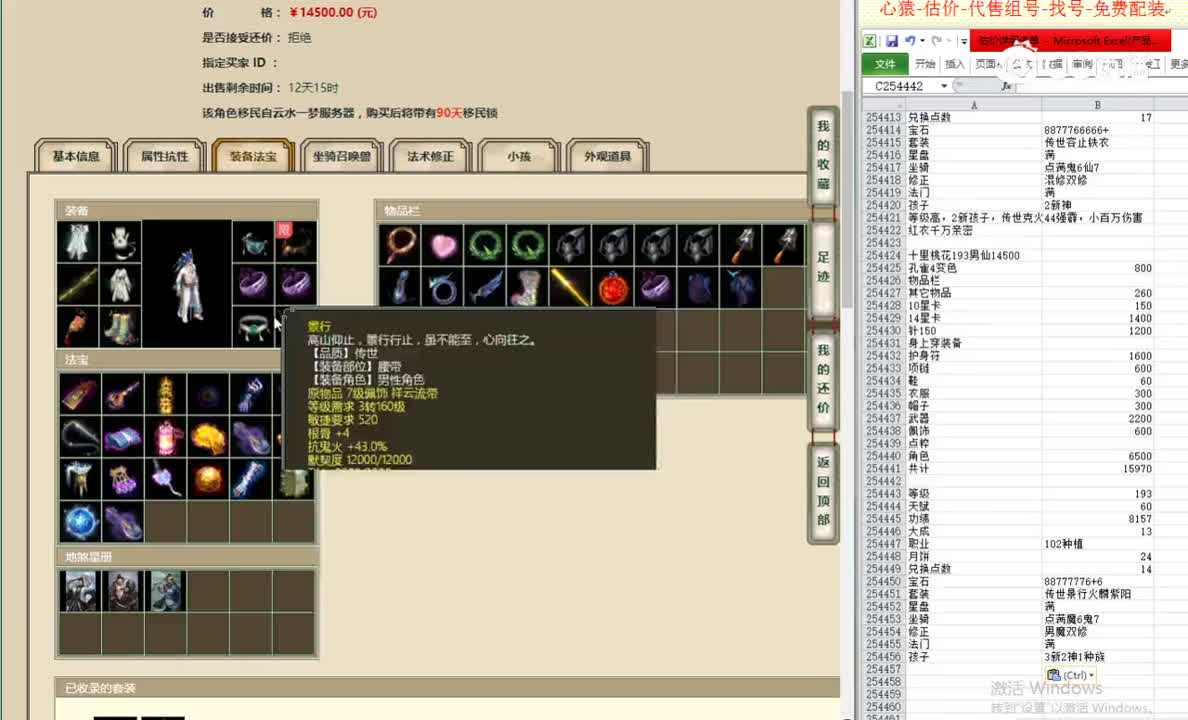Open Customize Quick Access Toolbar dropdown
The width and height of the screenshot is (1188, 720).
(964, 41)
